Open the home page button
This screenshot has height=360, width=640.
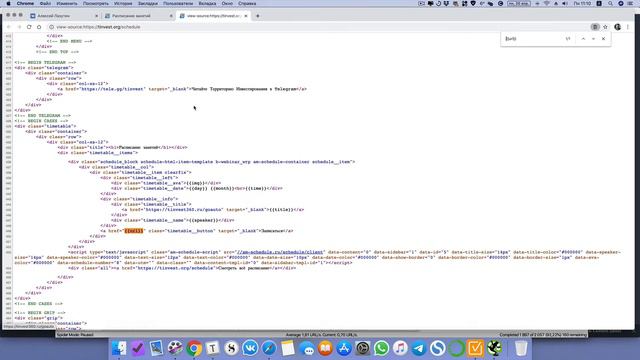pos(39,27)
